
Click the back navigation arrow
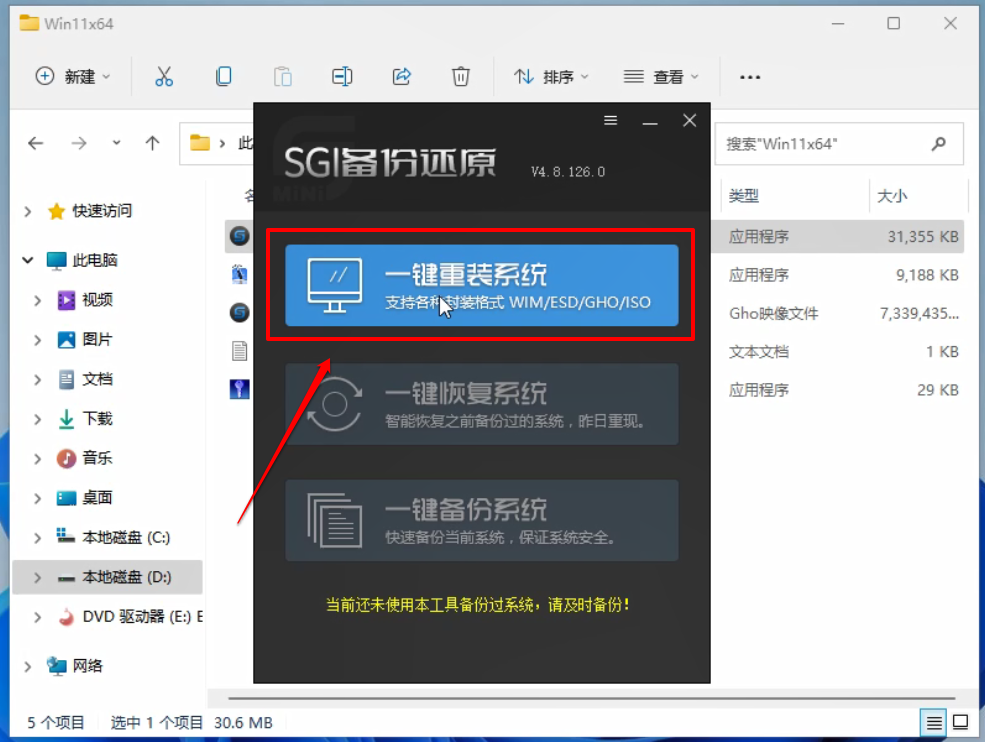point(36,143)
